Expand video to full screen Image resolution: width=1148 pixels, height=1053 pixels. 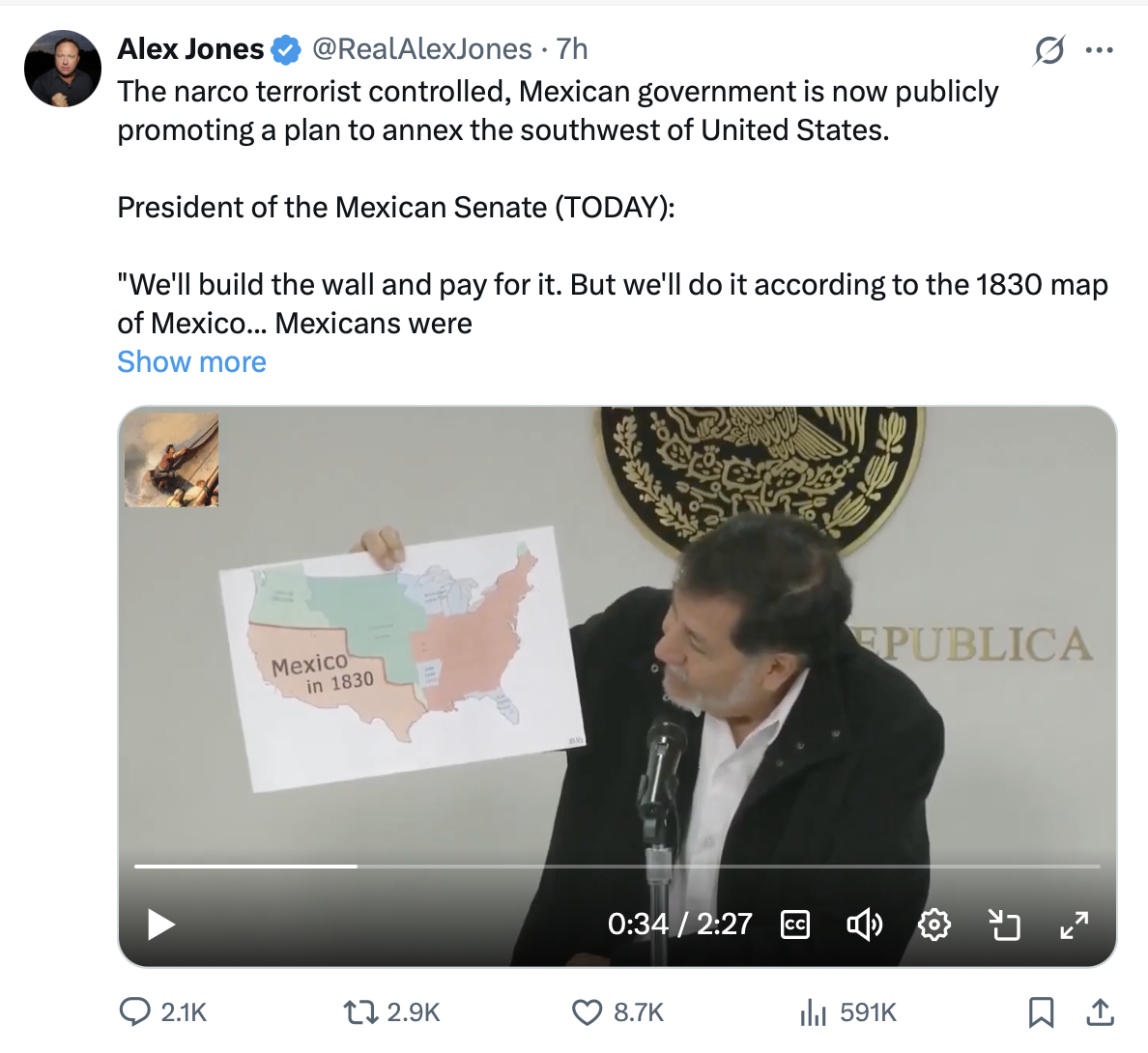tap(1074, 925)
